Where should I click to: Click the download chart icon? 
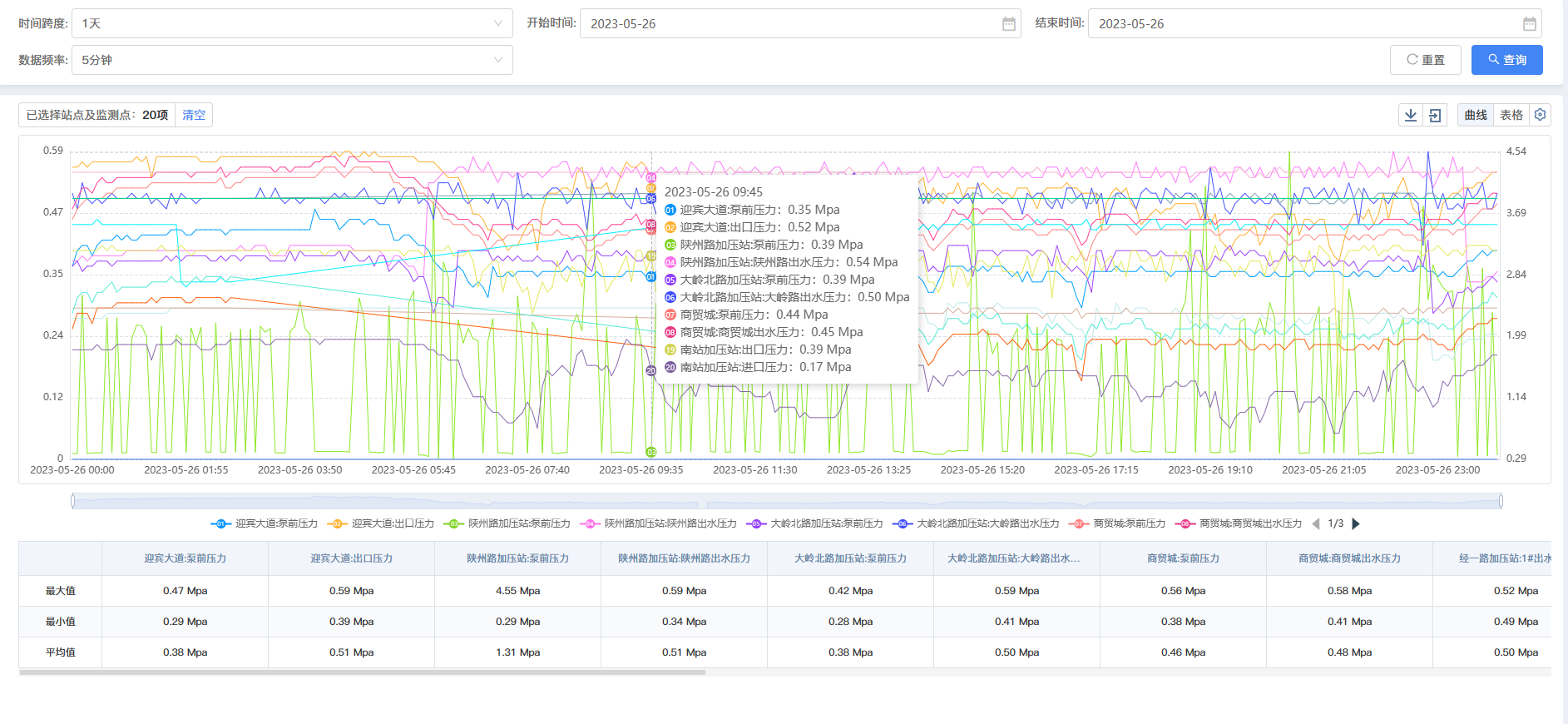point(1411,115)
